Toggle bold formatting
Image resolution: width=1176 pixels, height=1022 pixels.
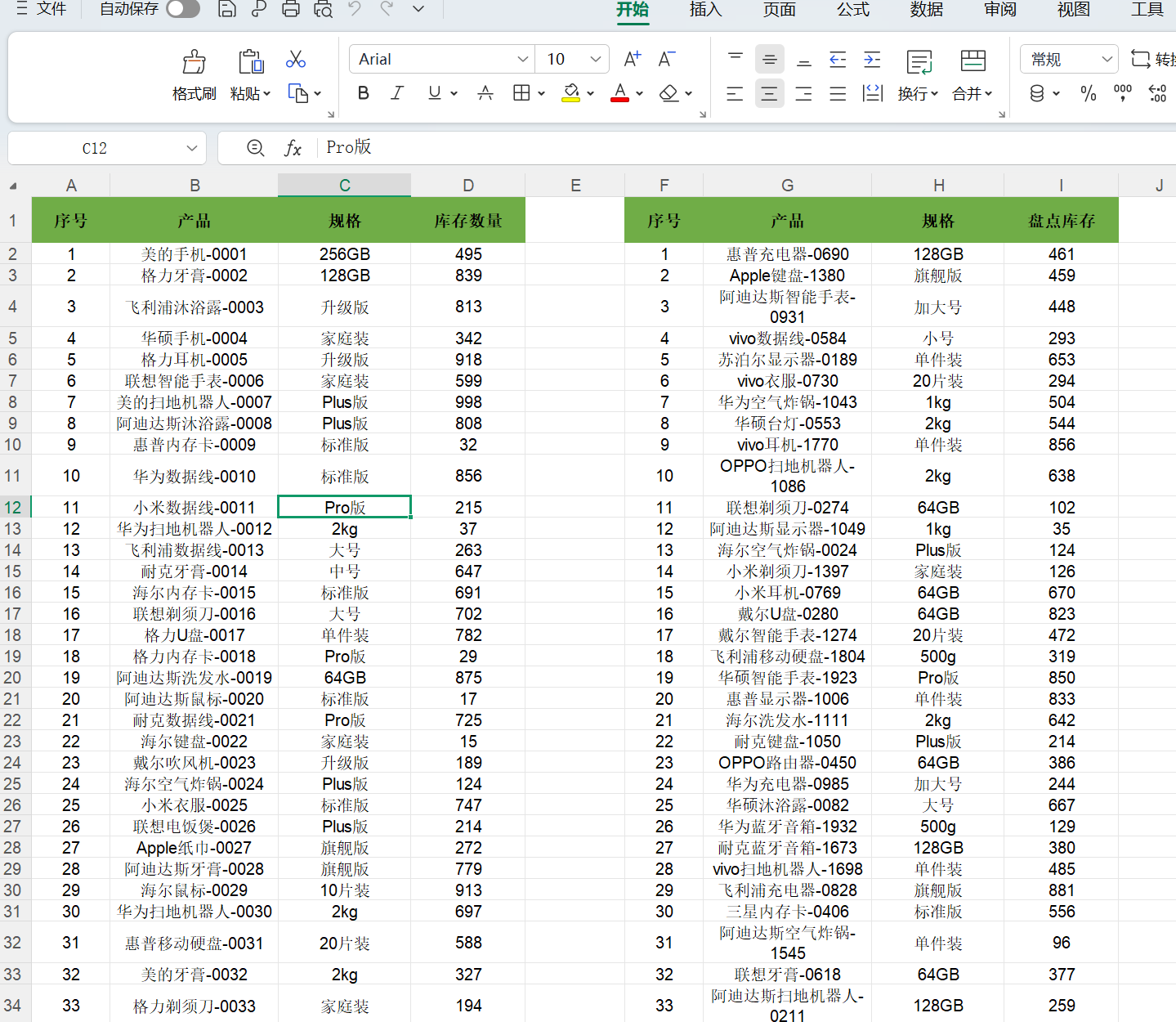[364, 93]
